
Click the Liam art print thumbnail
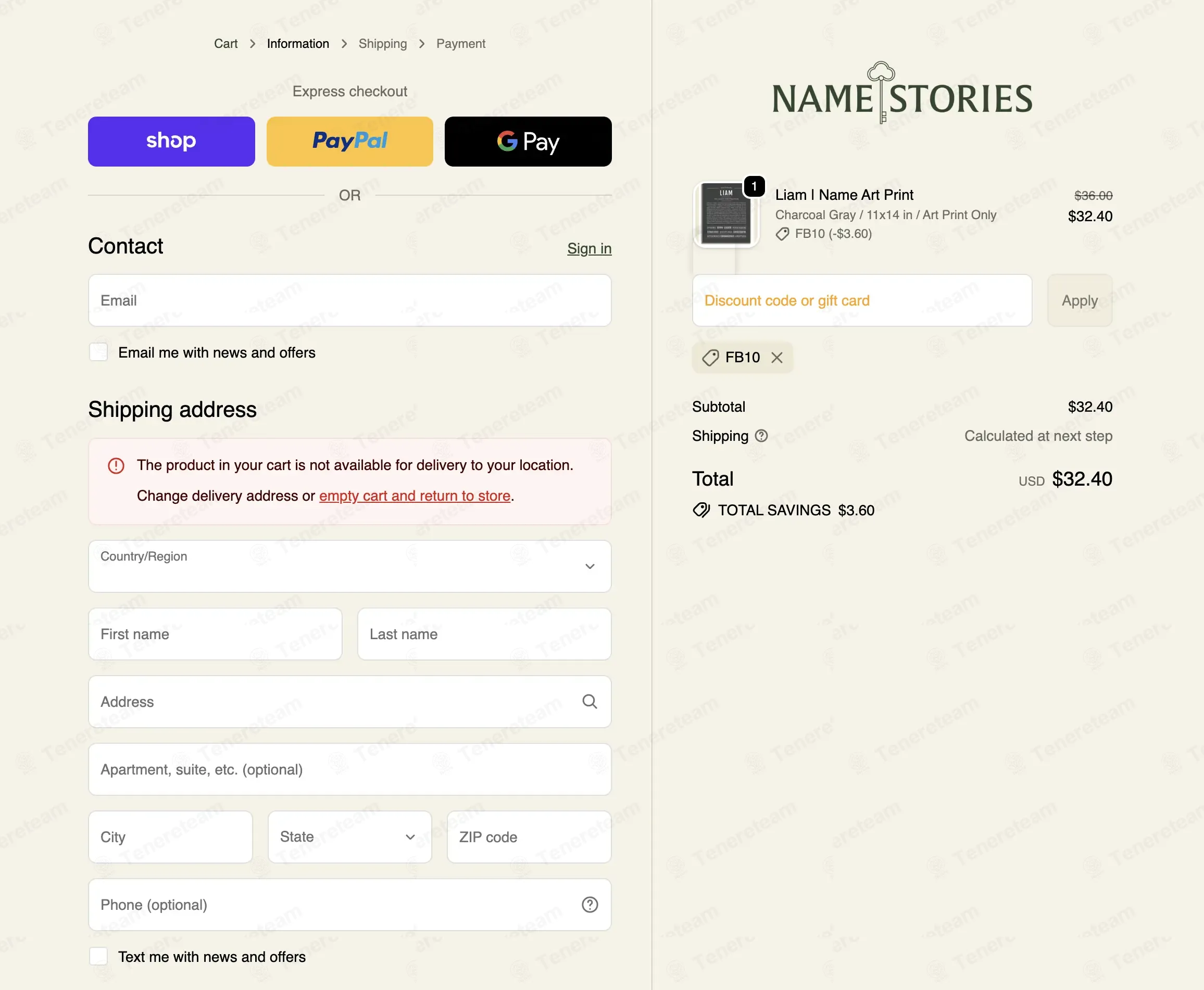pos(726,214)
